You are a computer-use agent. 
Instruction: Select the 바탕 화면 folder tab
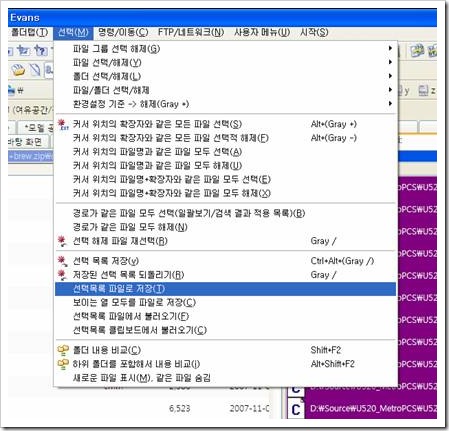[25, 142]
